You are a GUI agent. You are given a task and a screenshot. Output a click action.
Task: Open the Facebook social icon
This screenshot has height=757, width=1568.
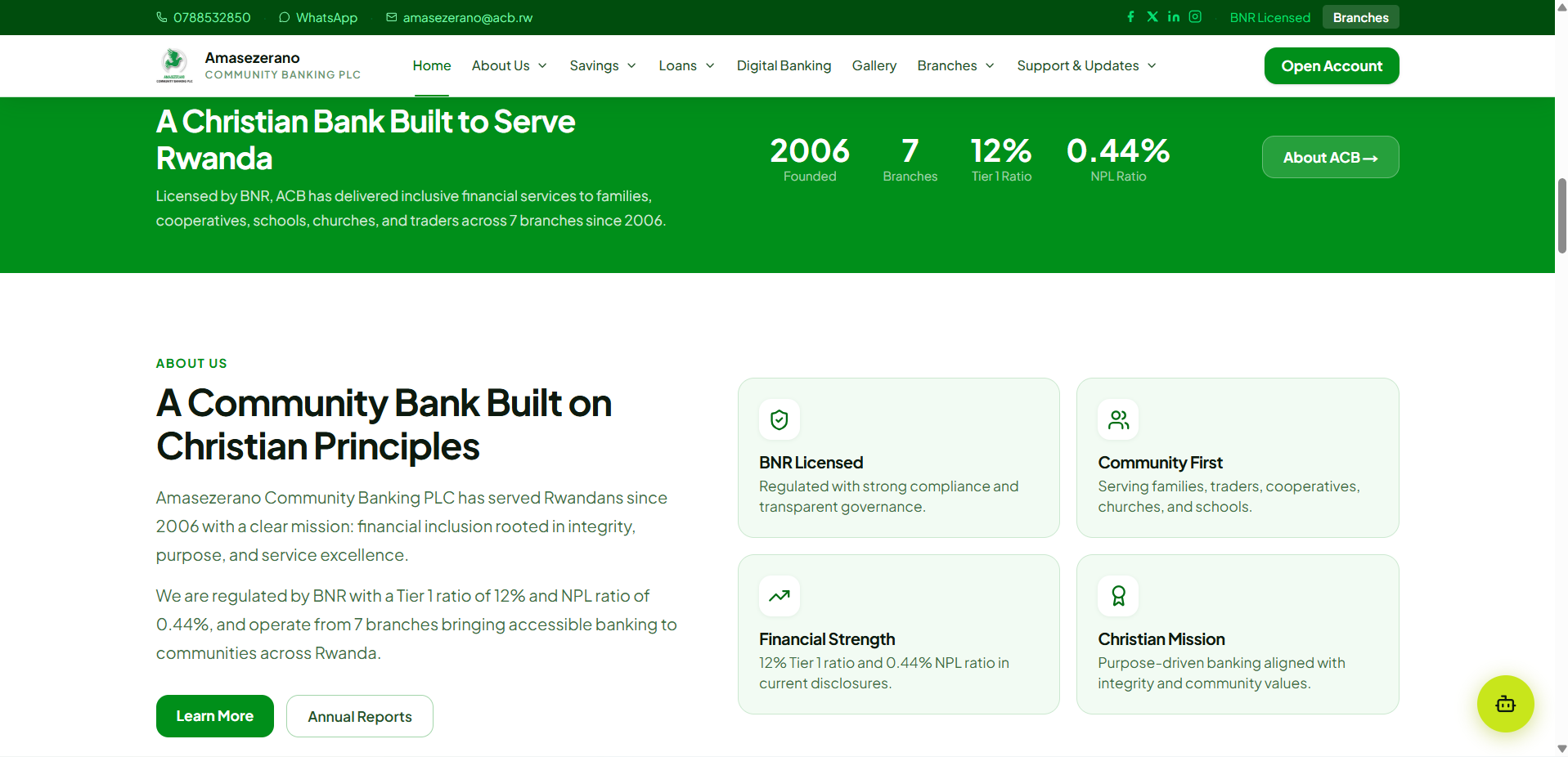[1130, 16]
